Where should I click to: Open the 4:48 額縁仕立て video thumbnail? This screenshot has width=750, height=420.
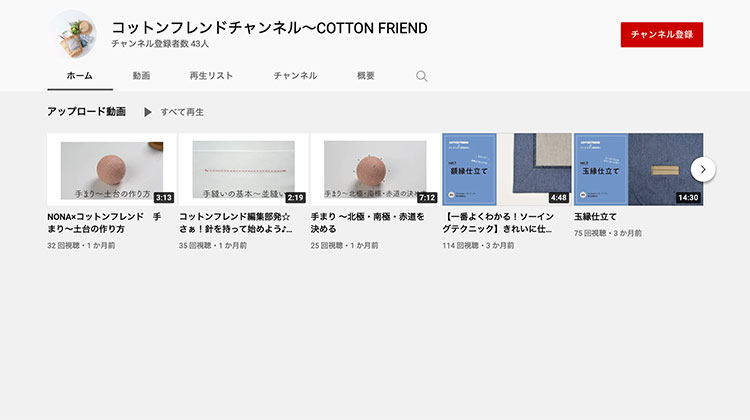507,169
